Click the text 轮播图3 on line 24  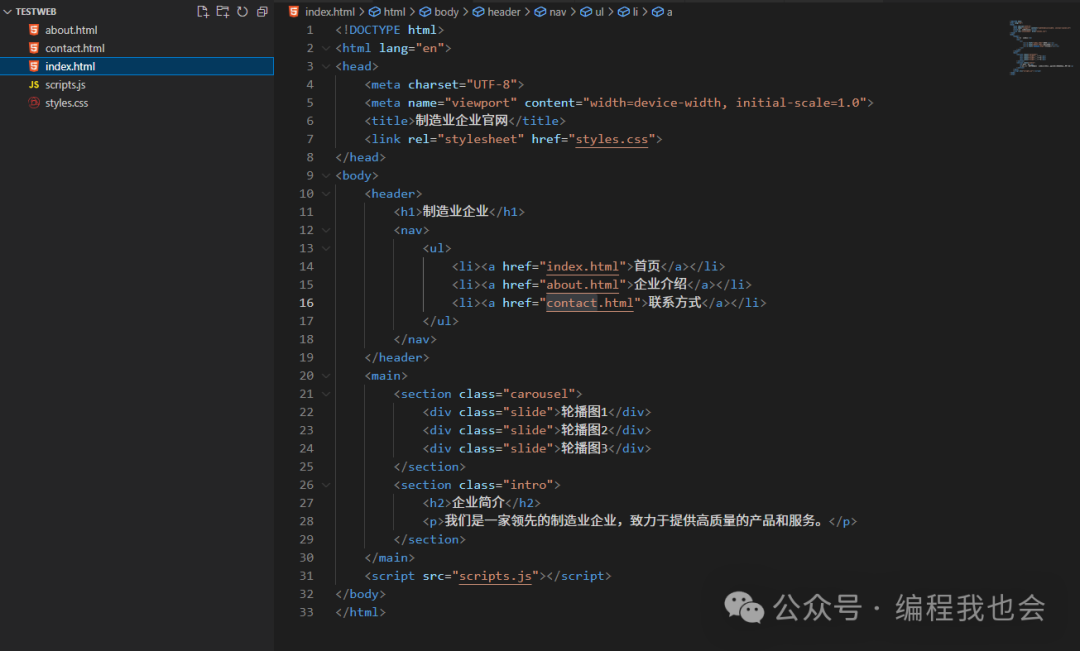click(584, 448)
